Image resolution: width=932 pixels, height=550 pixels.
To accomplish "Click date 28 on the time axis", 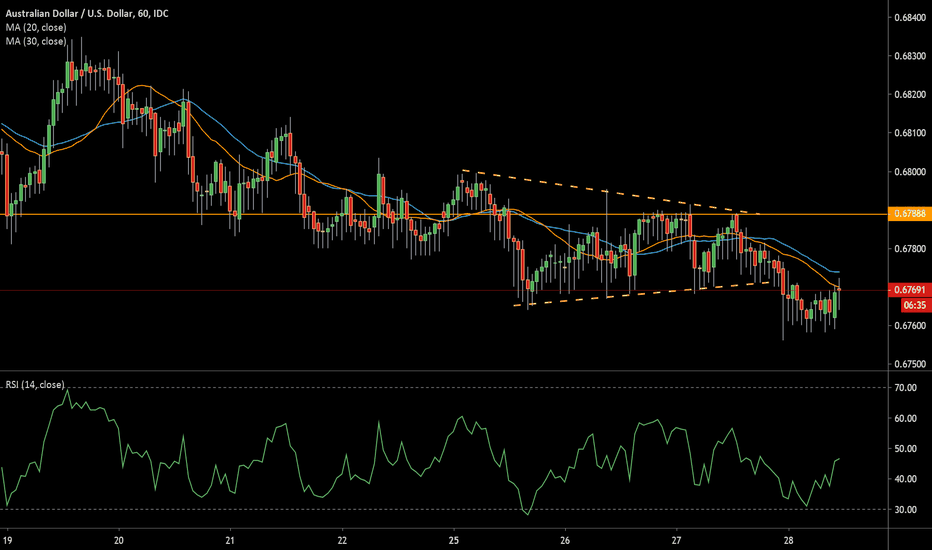I will tap(788, 535).
